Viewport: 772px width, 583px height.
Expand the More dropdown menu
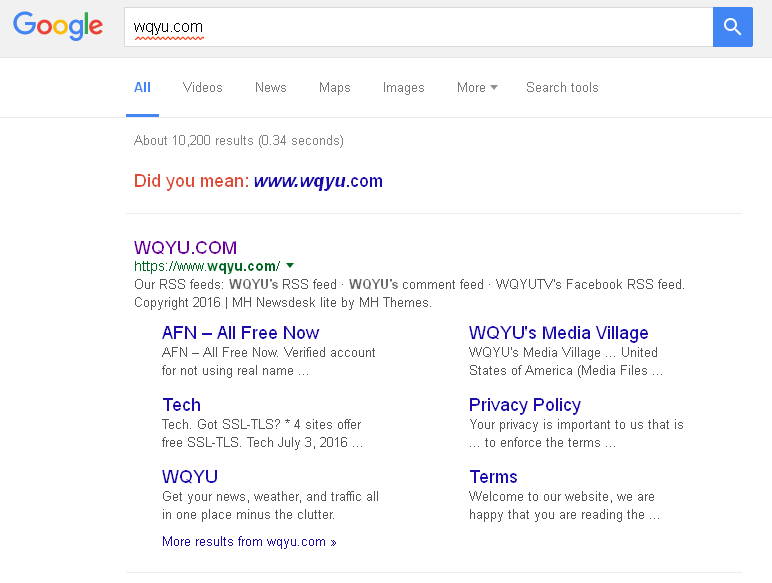[477, 88]
